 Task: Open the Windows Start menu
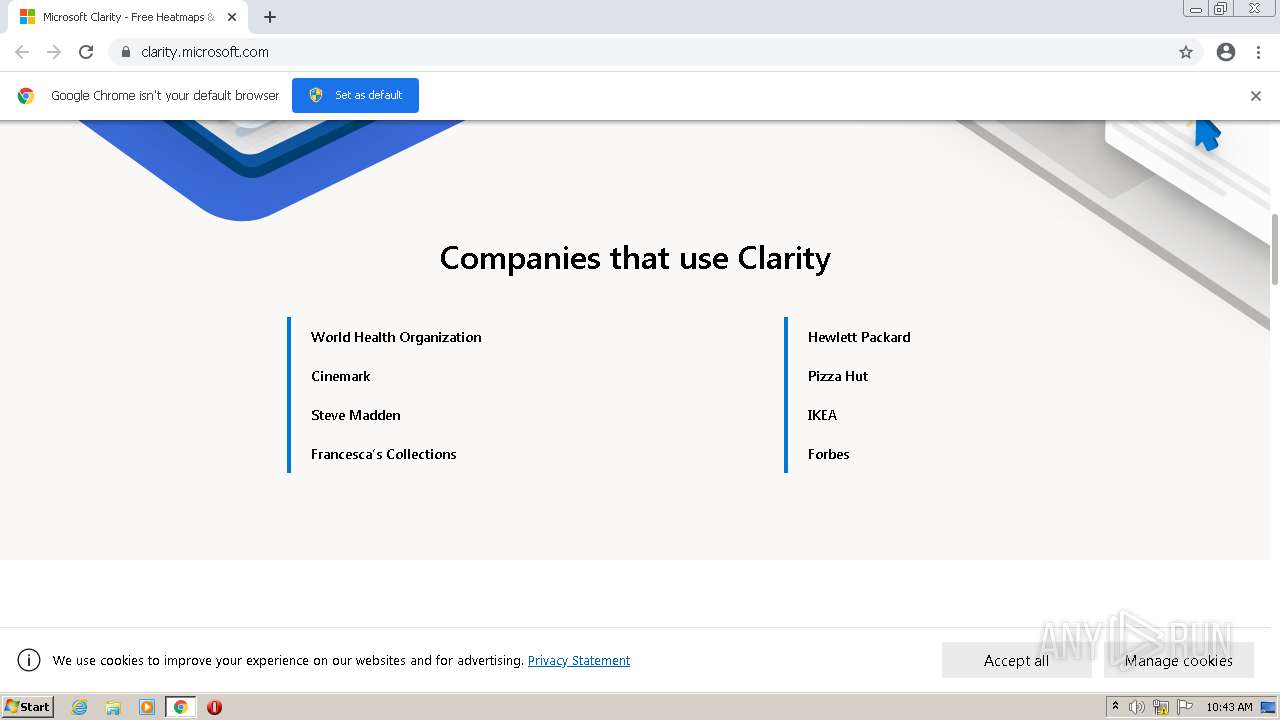(27, 707)
